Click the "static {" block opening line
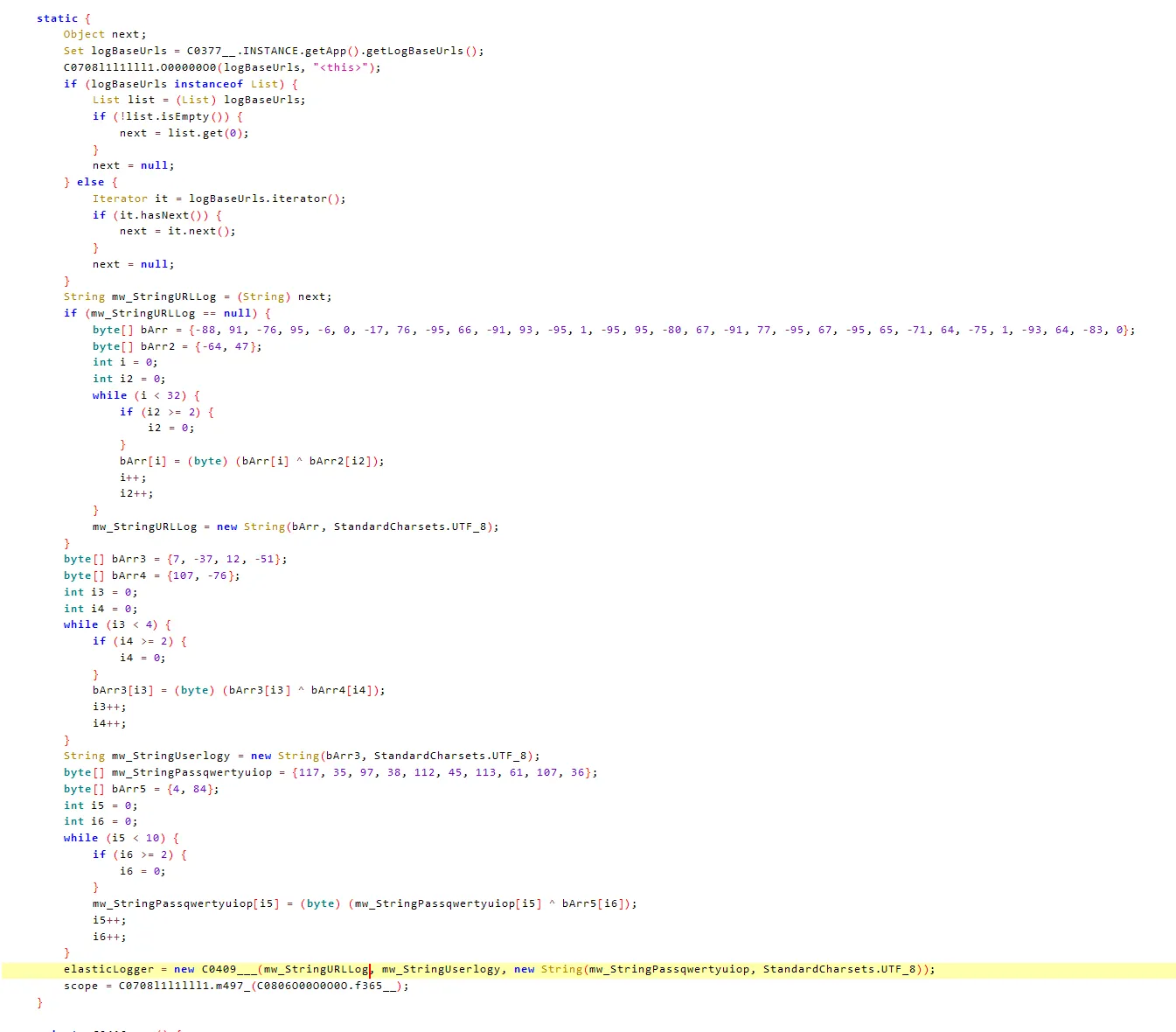Image resolution: width=1176 pixels, height=1032 pixels. point(63,18)
